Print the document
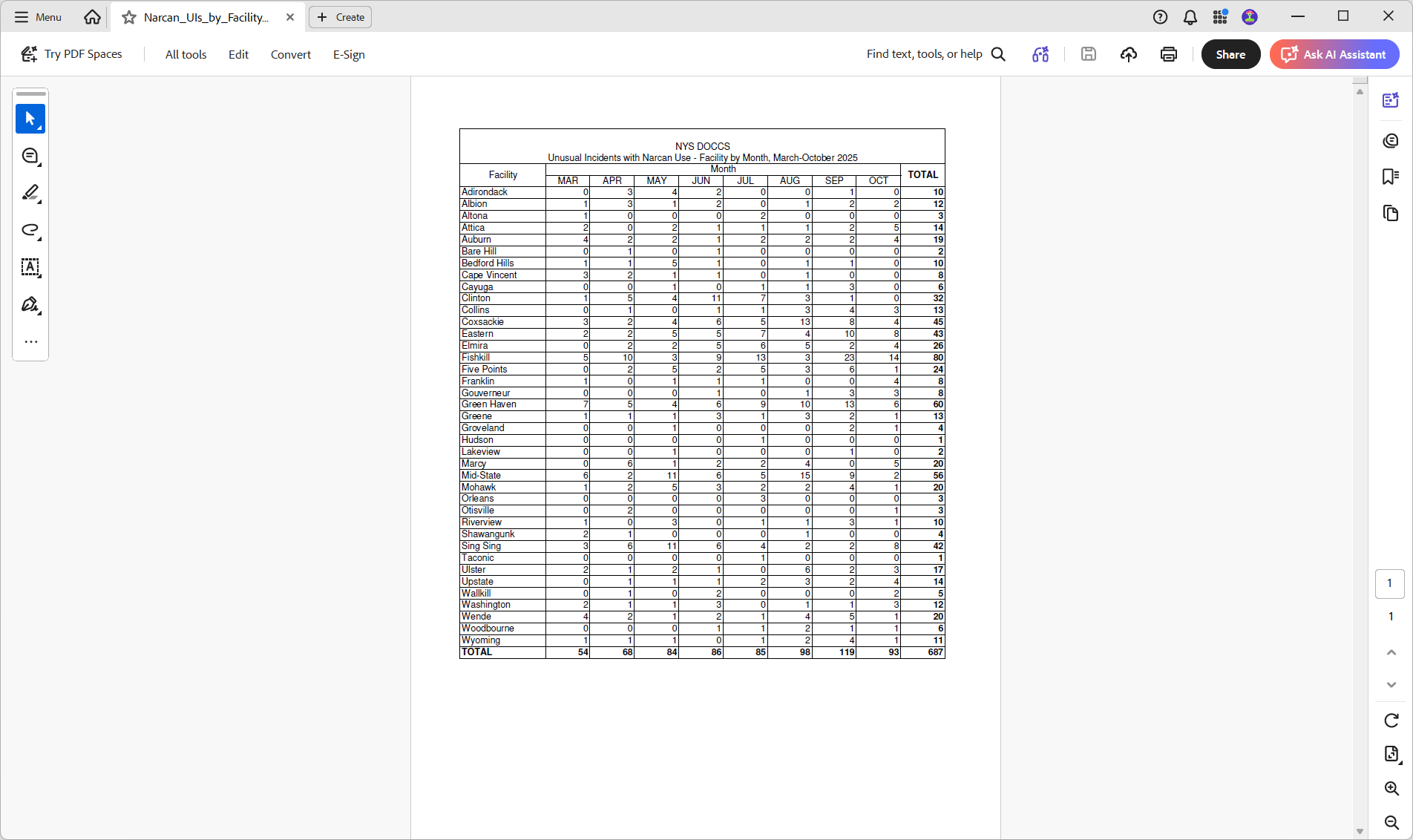Screen dimensions: 1413x840 1169,54
